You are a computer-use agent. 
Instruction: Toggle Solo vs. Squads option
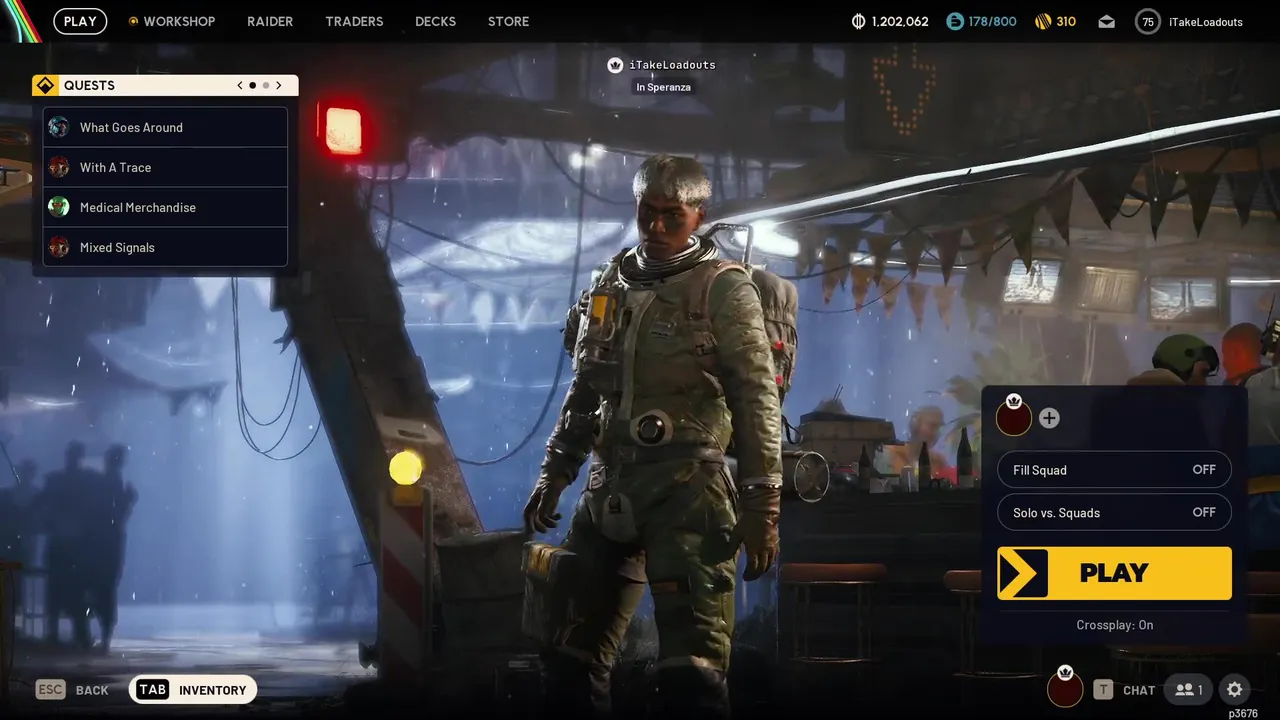tap(1114, 512)
